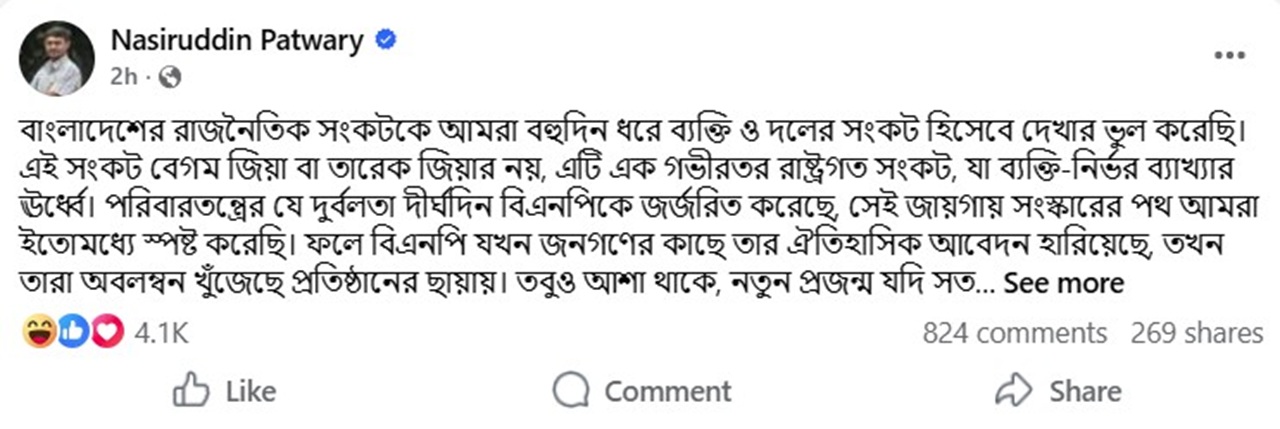This screenshot has height=429, width=1280.
Task: Open the 4.1K reactions list
Action: point(159,333)
